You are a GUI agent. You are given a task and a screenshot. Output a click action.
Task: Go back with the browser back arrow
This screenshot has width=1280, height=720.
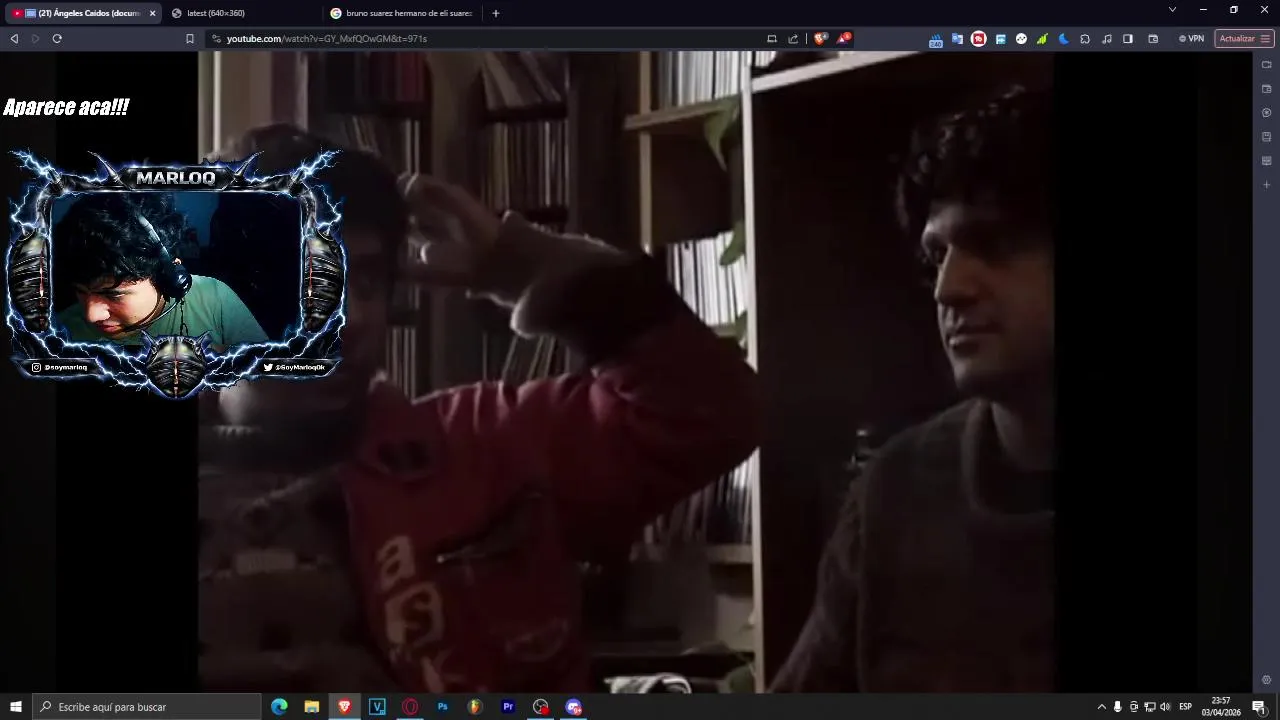(x=14, y=38)
